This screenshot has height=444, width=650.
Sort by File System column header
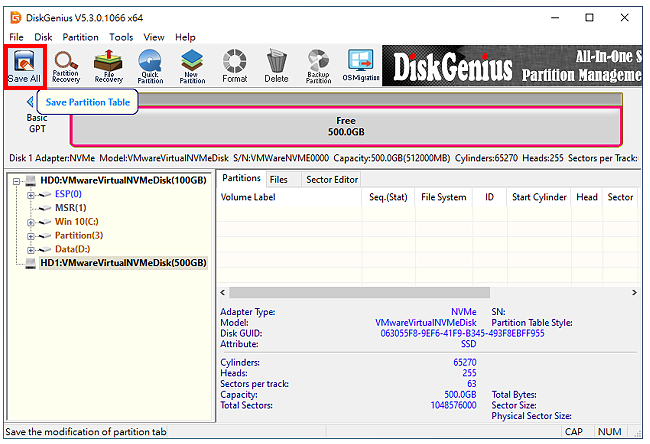coord(444,197)
